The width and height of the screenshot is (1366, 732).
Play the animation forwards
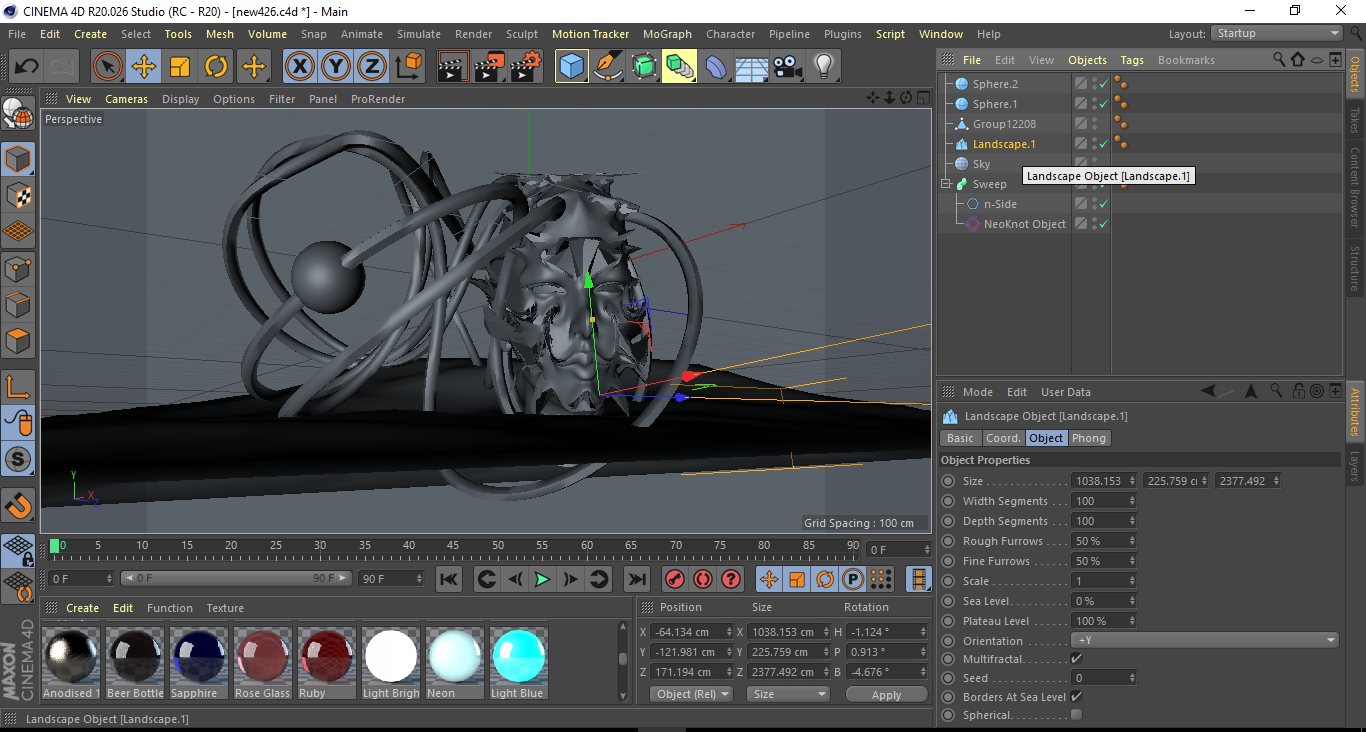(542, 579)
